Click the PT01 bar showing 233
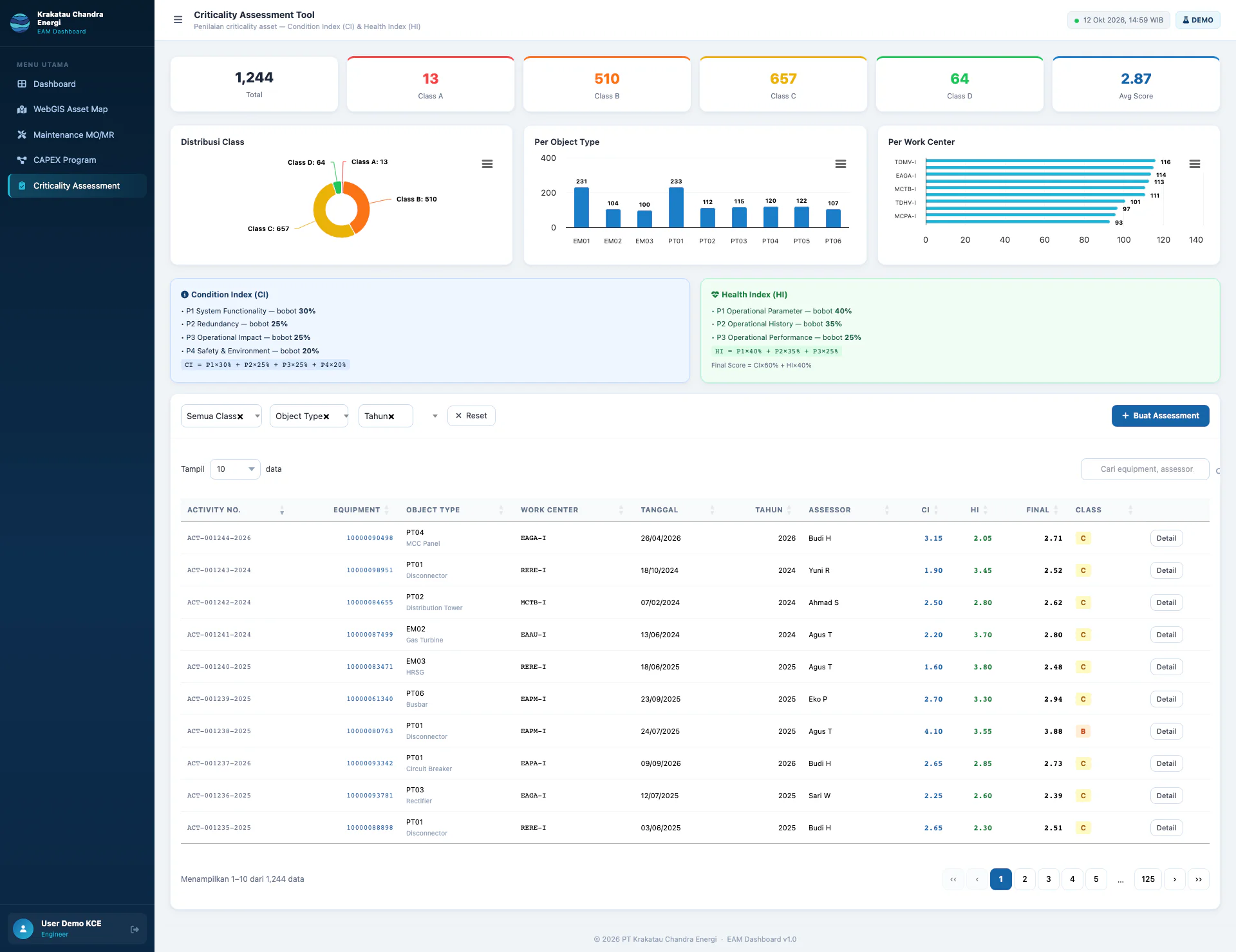 click(x=676, y=207)
